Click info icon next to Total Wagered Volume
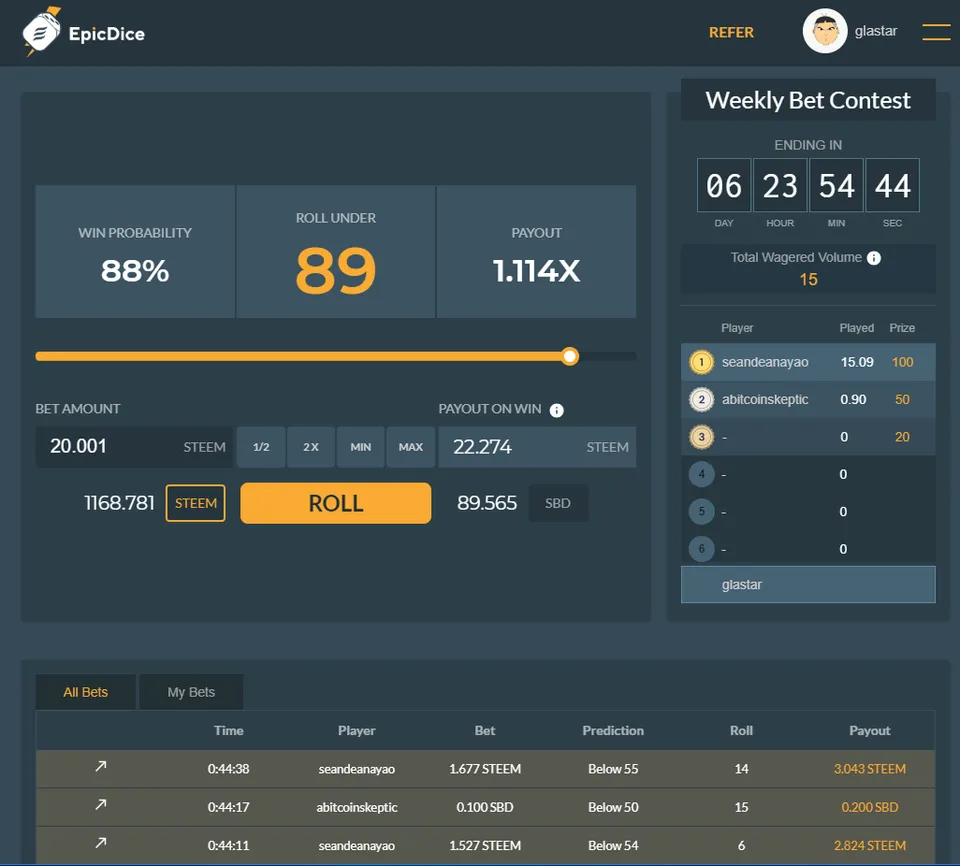Screen dimensions: 960x866 pyautogui.click(x=874, y=258)
